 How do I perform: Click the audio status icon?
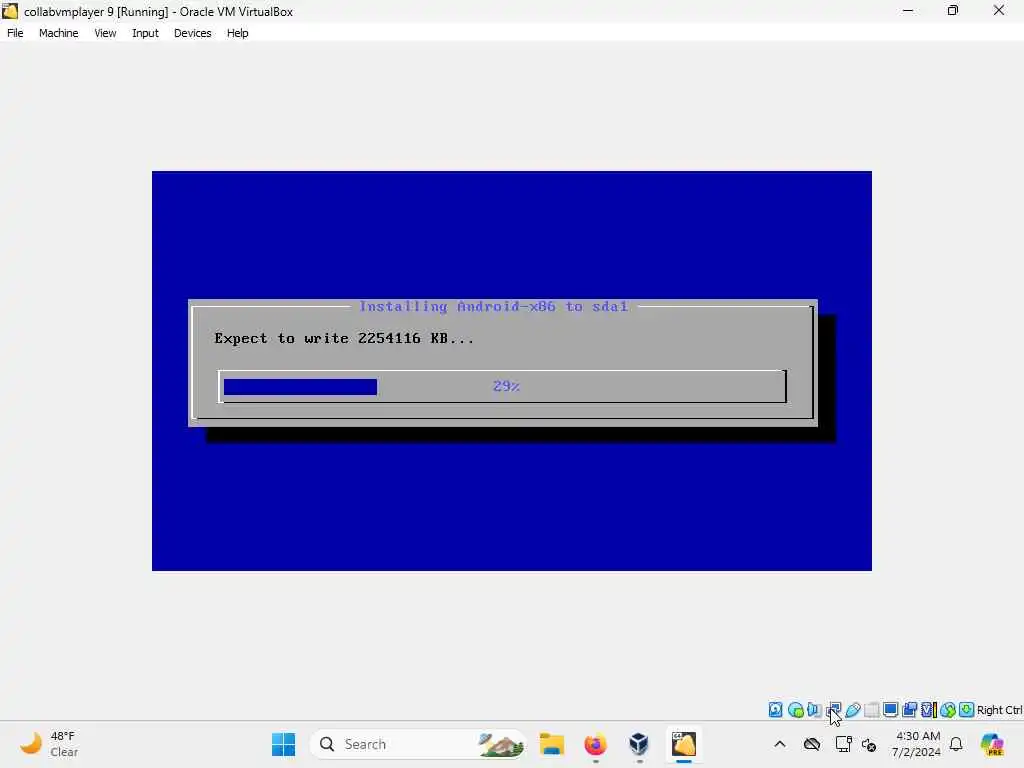(x=814, y=709)
